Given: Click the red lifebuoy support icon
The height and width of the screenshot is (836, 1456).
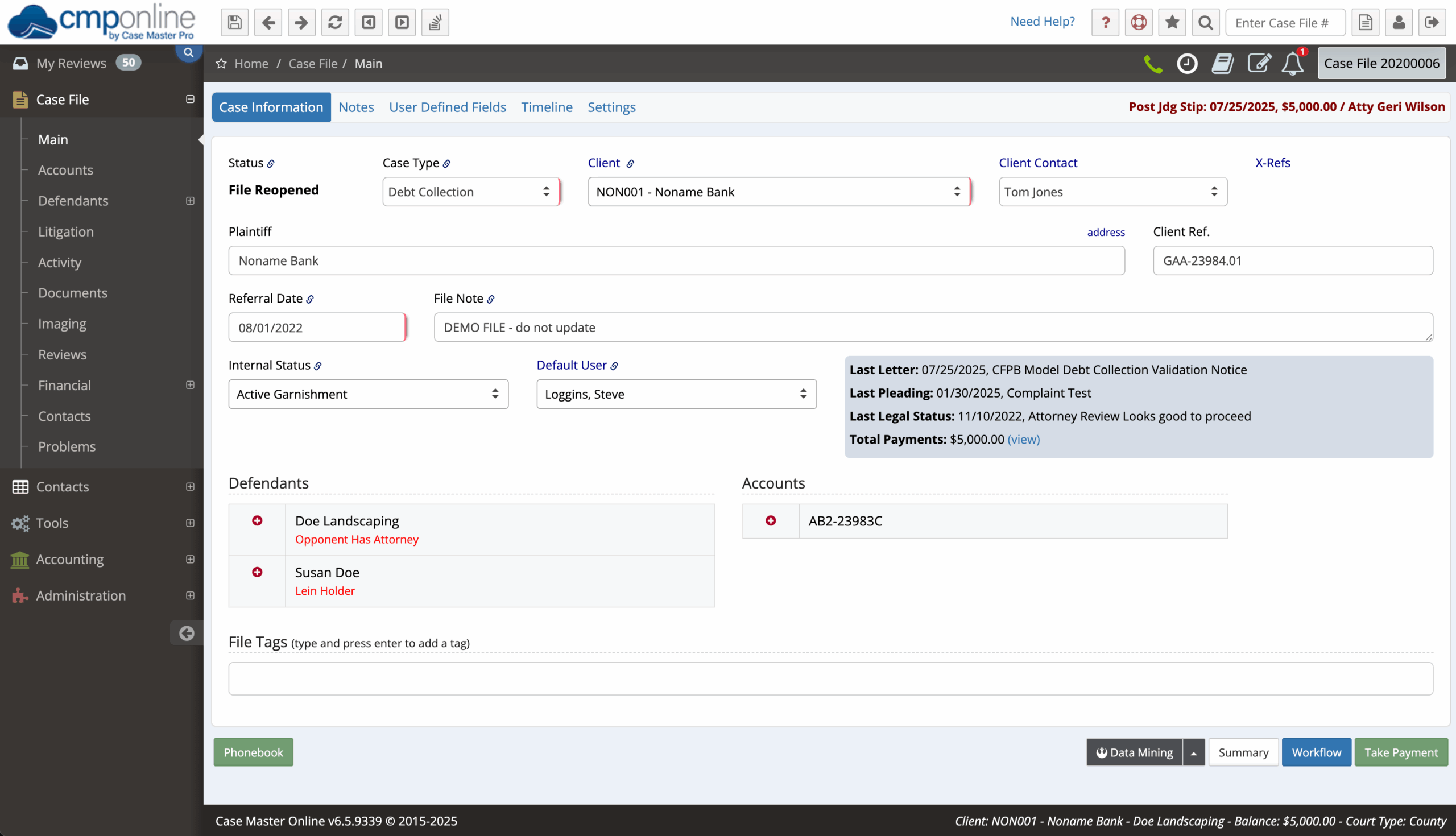Looking at the screenshot, I should [1139, 22].
